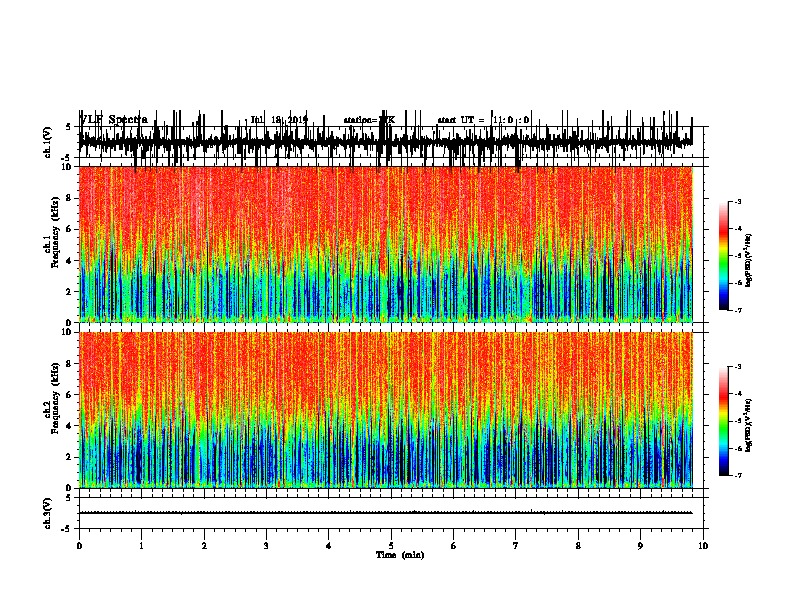
Task: Click the ch.1 spectrogram plot area
Action: pyautogui.click(x=386, y=244)
